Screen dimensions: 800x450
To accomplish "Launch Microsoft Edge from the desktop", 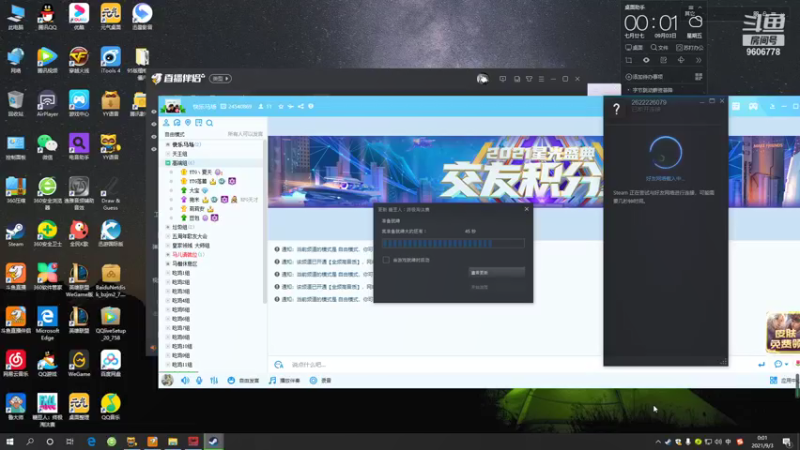I will click(47, 323).
